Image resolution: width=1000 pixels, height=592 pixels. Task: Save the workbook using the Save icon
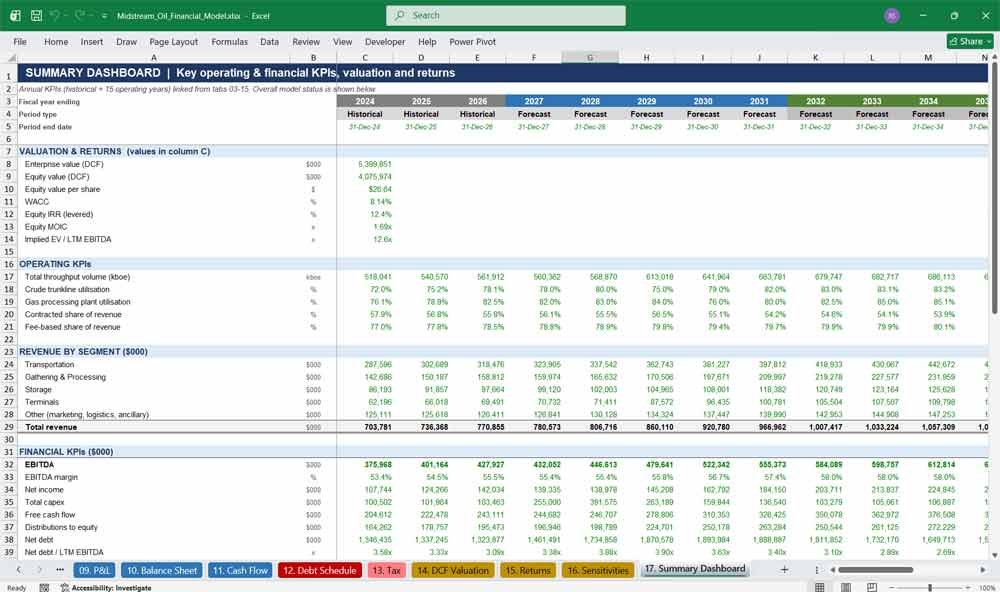click(36, 15)
